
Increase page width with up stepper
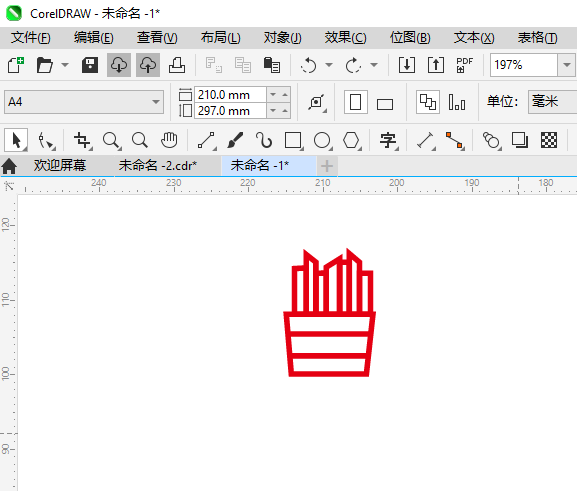[x=285, y=95]
